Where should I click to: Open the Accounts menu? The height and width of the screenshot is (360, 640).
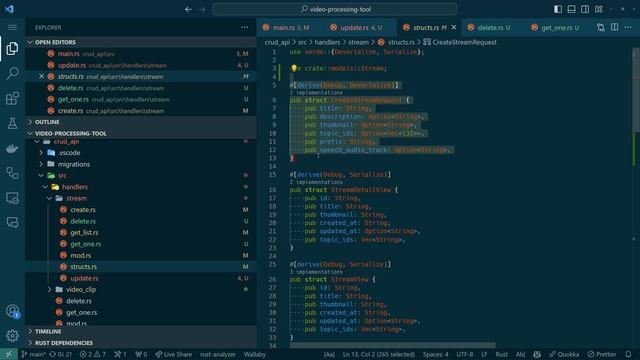12,311
